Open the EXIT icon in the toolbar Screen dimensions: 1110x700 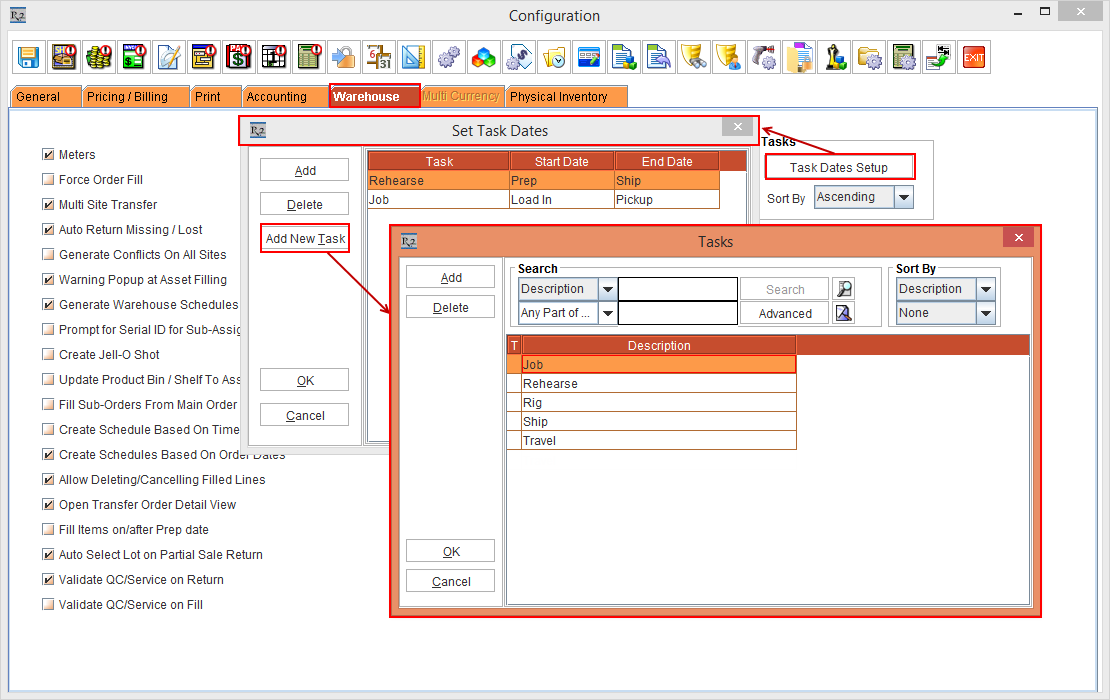973,57
